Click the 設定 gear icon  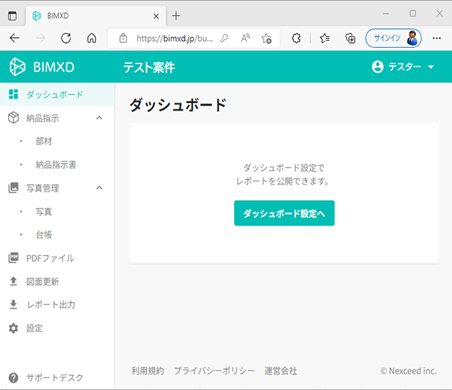click(13, 328)
